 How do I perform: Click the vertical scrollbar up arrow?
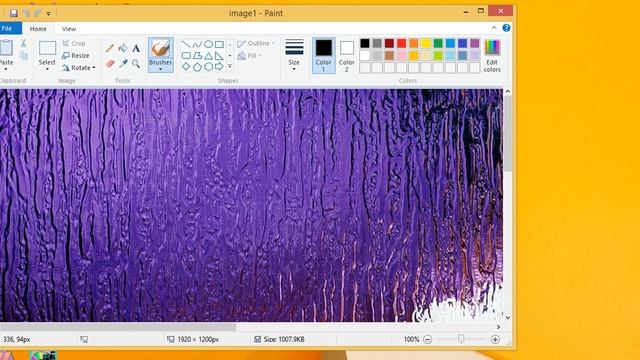pyautogui.click(x=507, y=92)
